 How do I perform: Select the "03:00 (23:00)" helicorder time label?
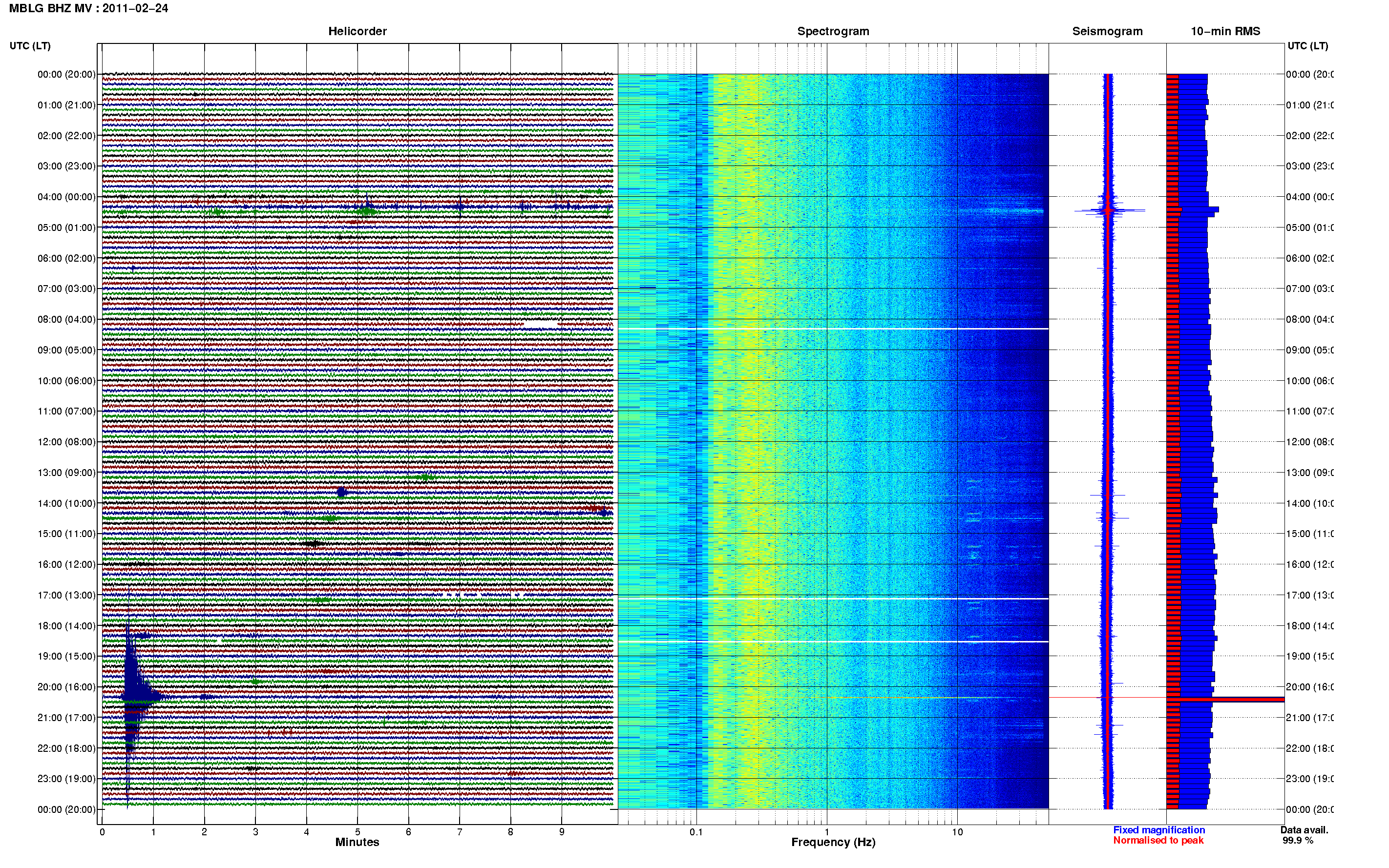66,166
